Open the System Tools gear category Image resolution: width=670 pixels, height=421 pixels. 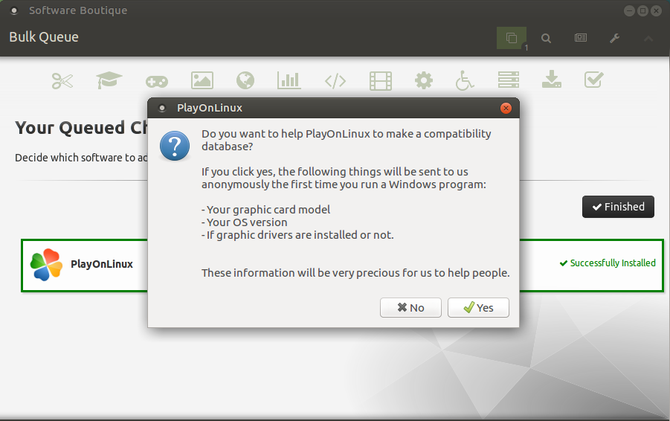point(424,80)
